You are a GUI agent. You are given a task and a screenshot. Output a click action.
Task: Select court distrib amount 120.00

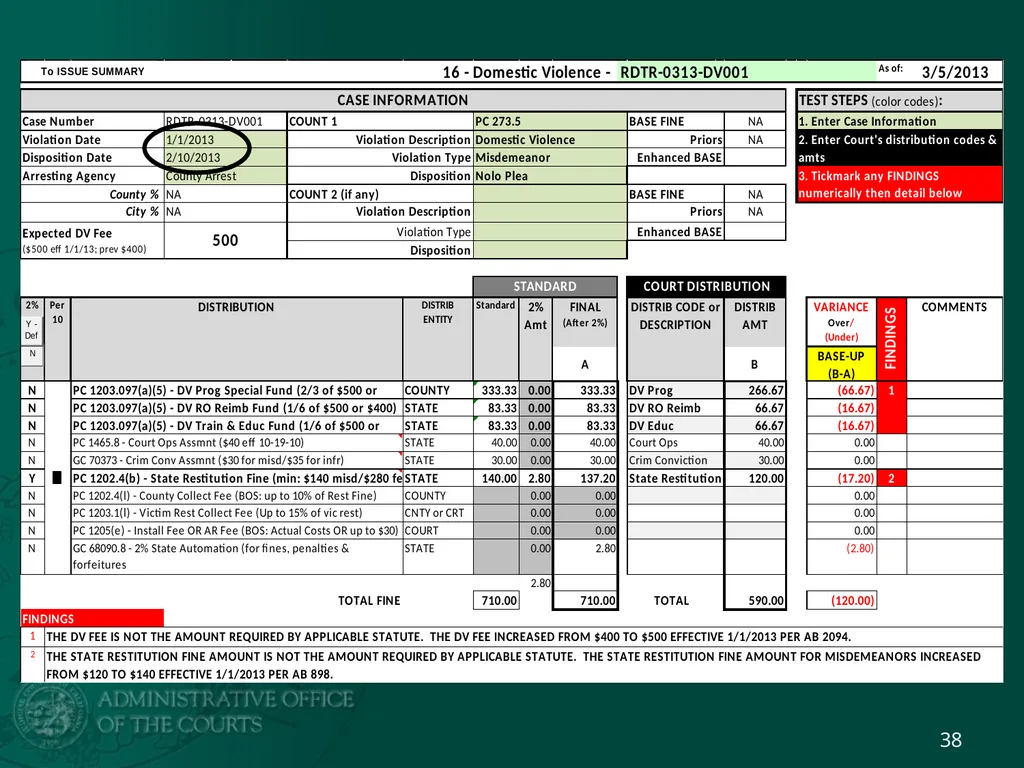click(x=755, y=478)
